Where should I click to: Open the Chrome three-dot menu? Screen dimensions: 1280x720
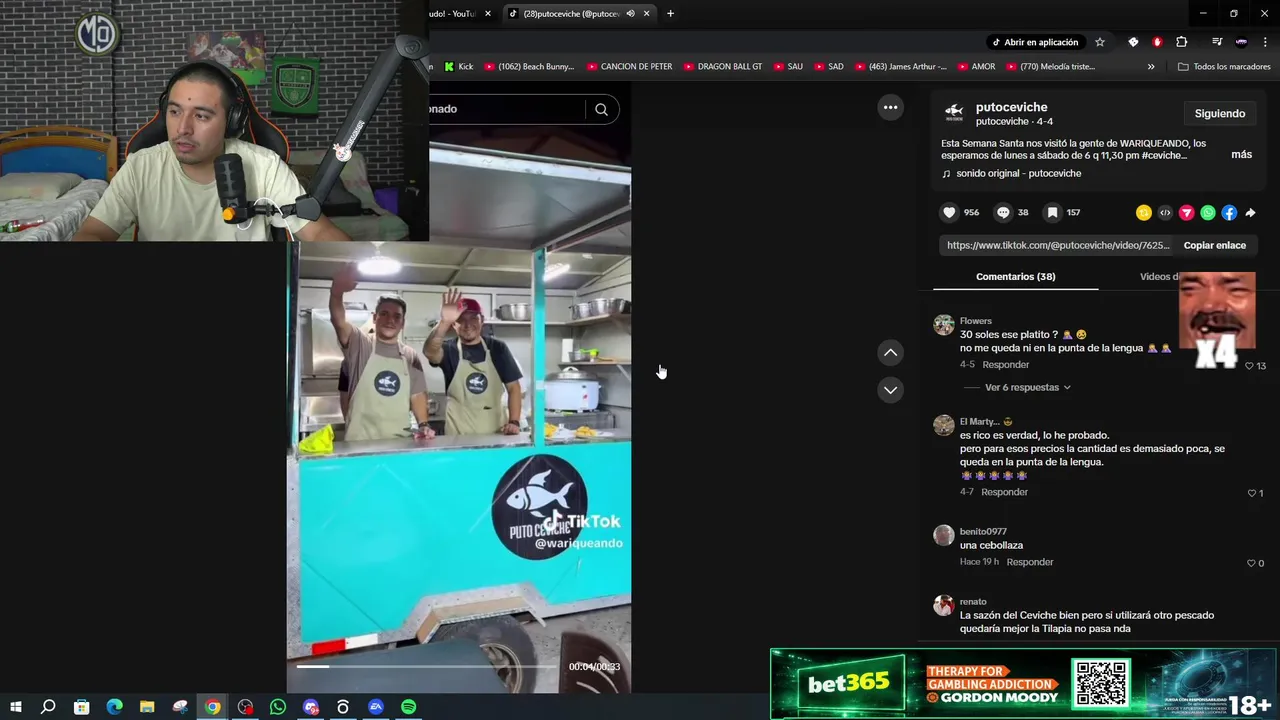(x=1265, y=42)
